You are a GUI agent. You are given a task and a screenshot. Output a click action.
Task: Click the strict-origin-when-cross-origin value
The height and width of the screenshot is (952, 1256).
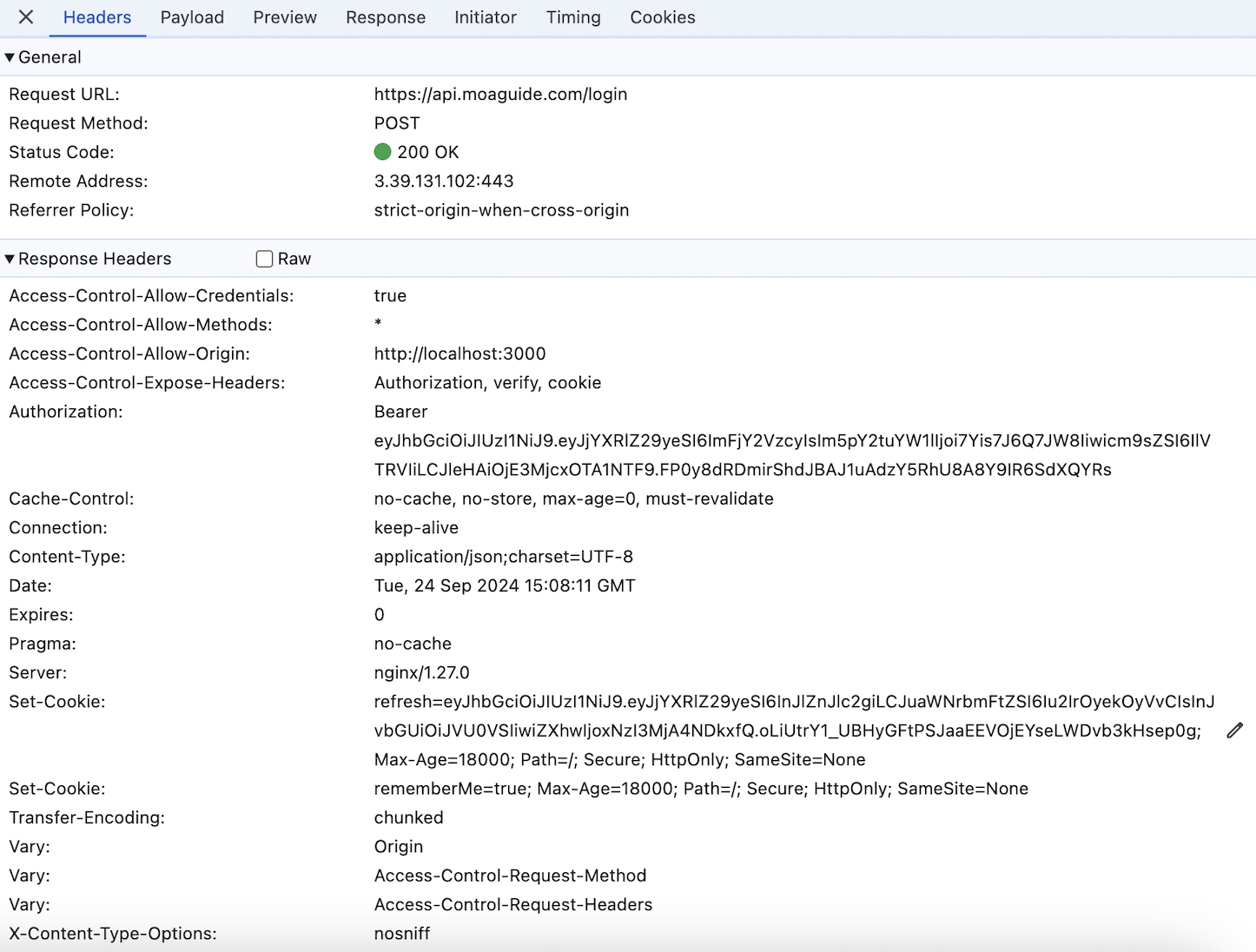pyautogui.click(x=501, y=210)
